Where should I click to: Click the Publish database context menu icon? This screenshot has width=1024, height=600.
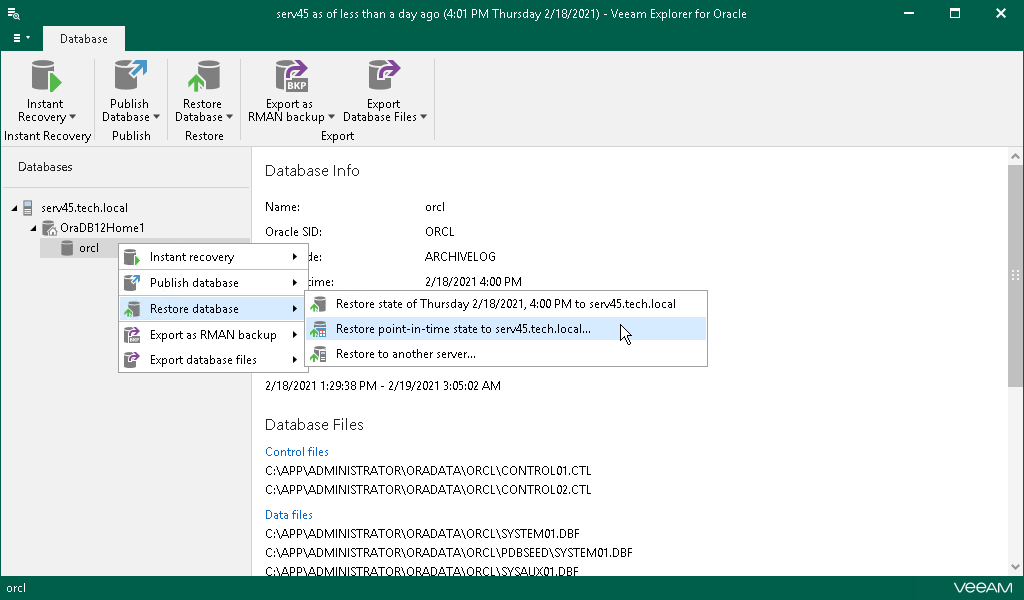pos(132,283)
